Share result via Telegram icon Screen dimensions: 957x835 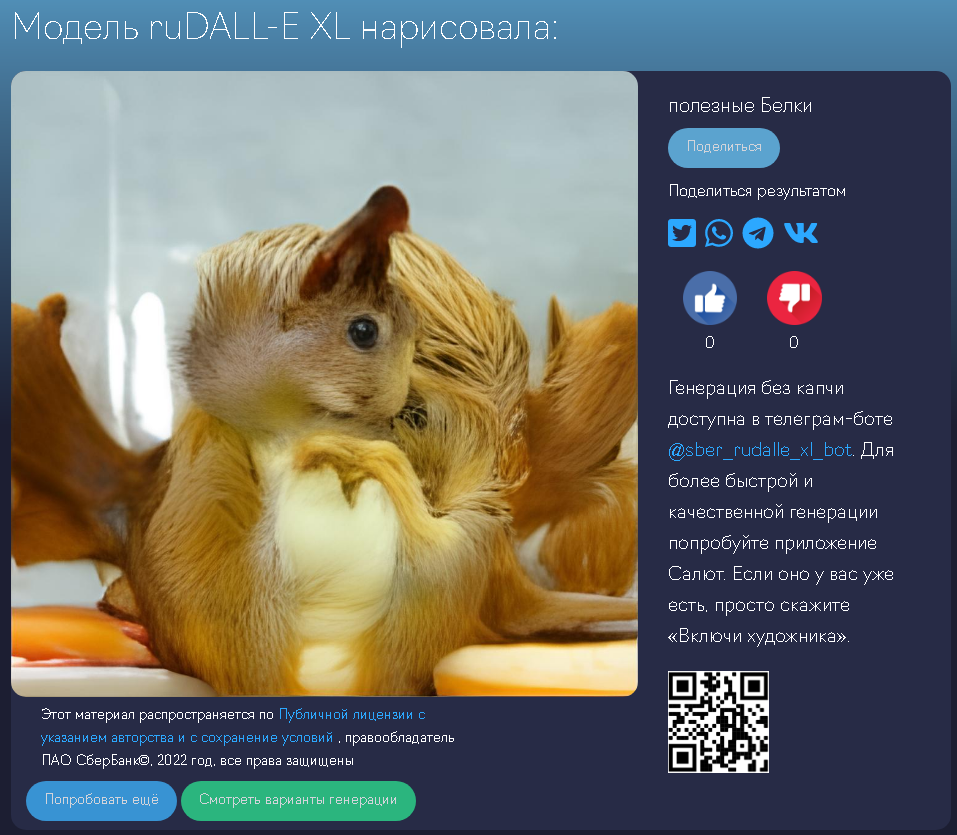pos(757,233)
